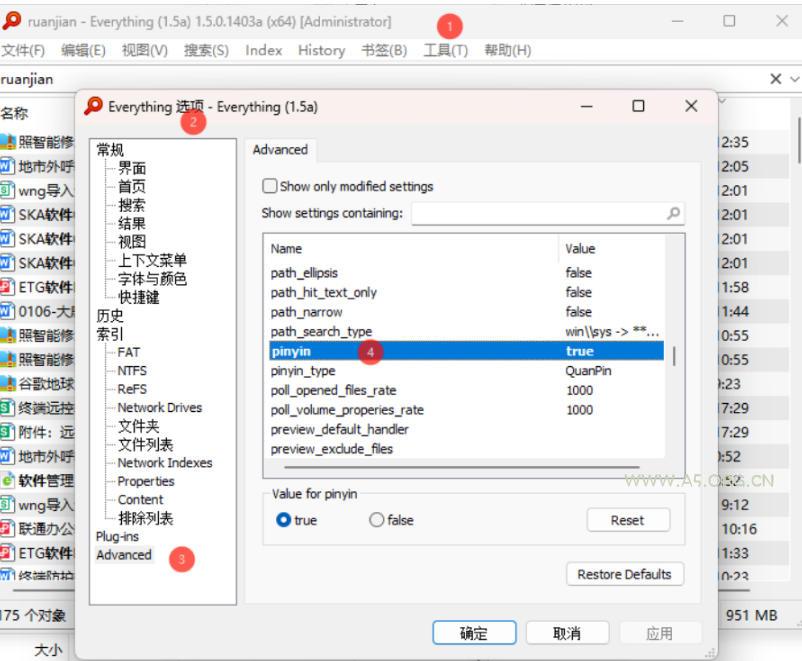
Task: Click the magnifier icon in settings filter
Action: click(x=674, y=213)
